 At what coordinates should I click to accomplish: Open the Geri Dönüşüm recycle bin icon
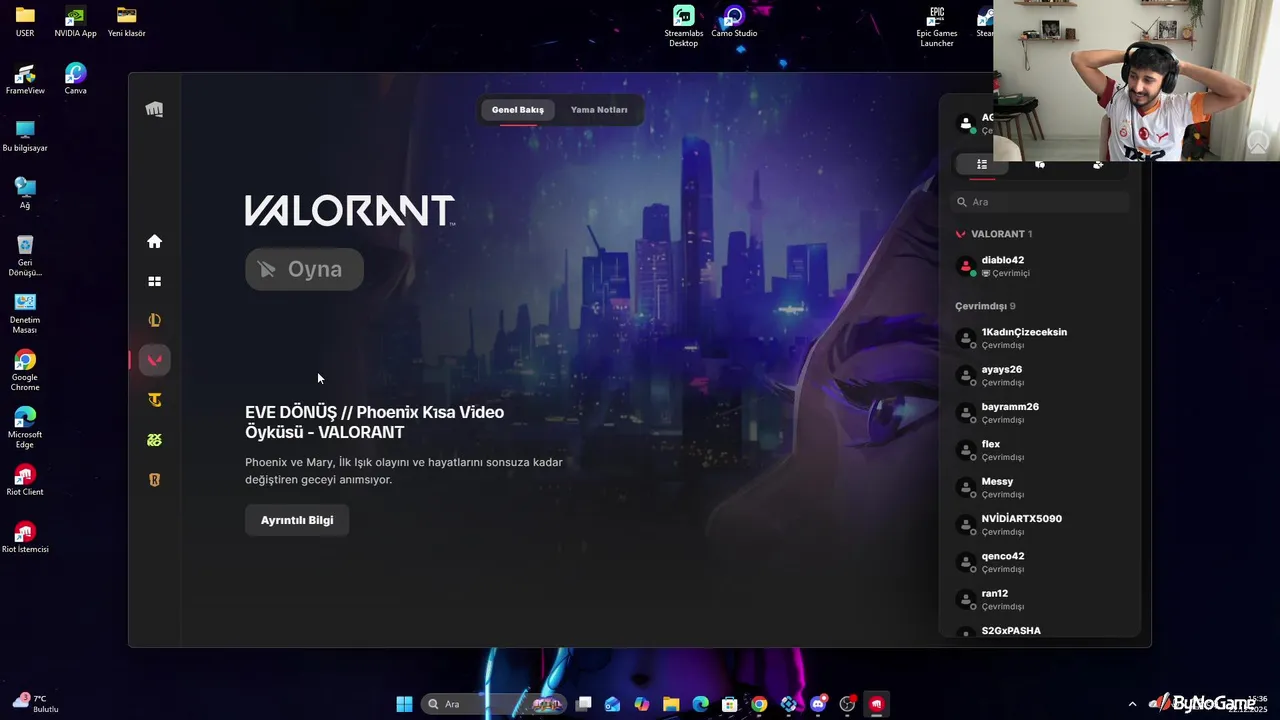pyautogui.click(x=25, y=256)
